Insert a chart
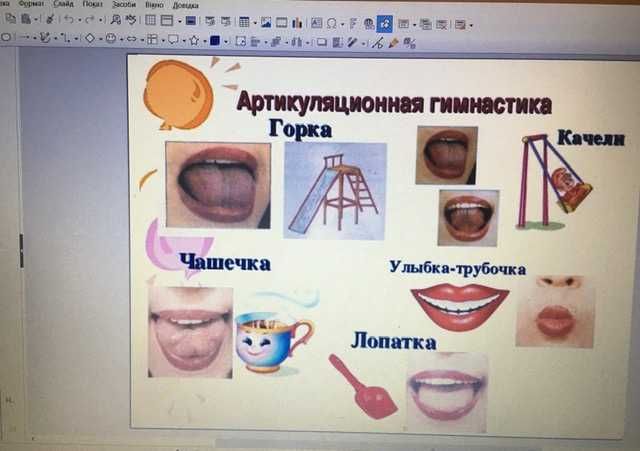Viewport: 640px width, 451px height. click(x=297, y=23)
